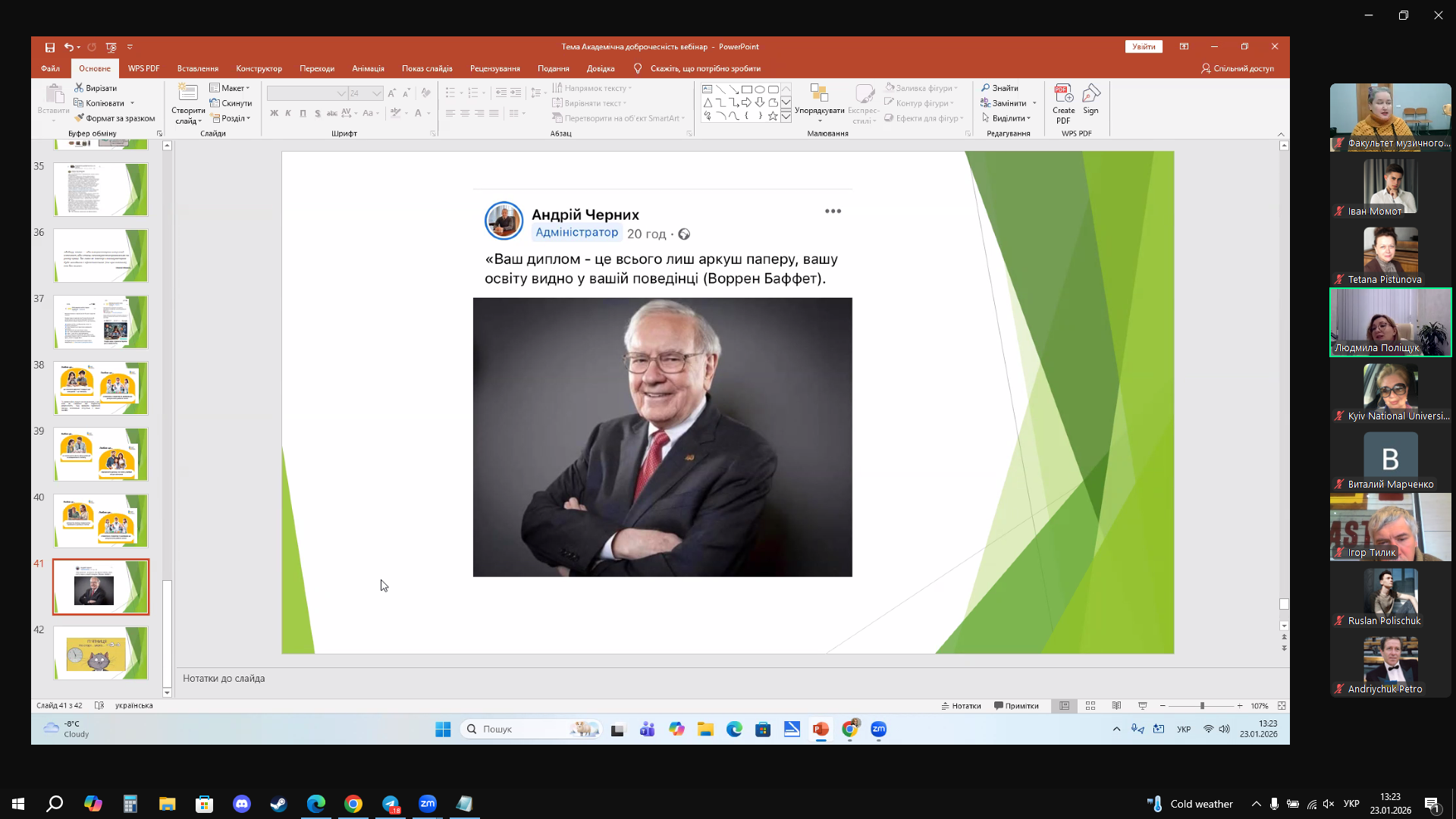Start slideshow from status bar icon
The width and height of the screenshot is (1456, 819).
coord(1143,706)
